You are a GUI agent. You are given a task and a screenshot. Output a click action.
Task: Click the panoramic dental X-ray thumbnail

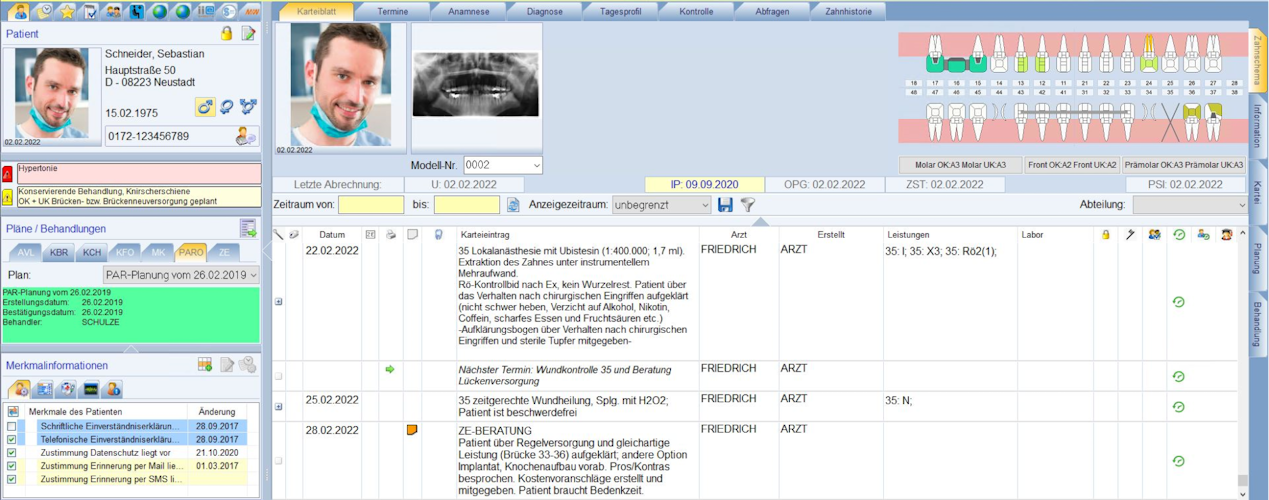476,85
